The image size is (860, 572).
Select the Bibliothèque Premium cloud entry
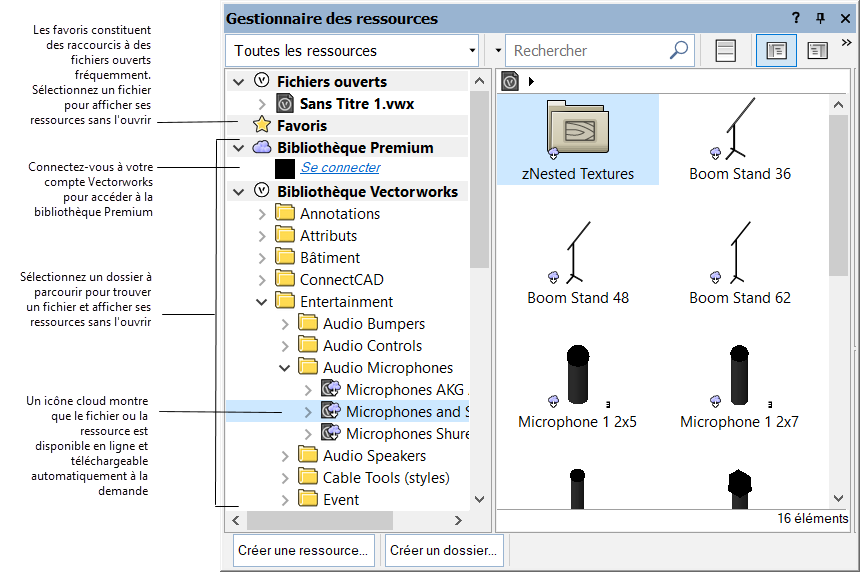354,147
